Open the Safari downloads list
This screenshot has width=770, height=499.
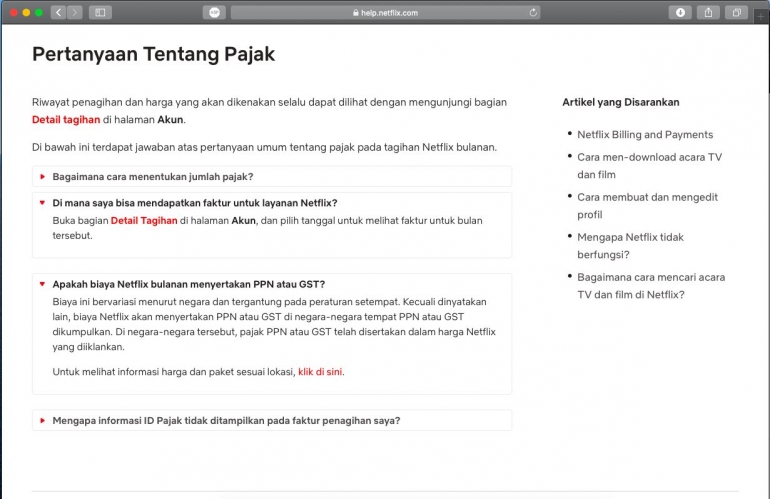(681, 12)
